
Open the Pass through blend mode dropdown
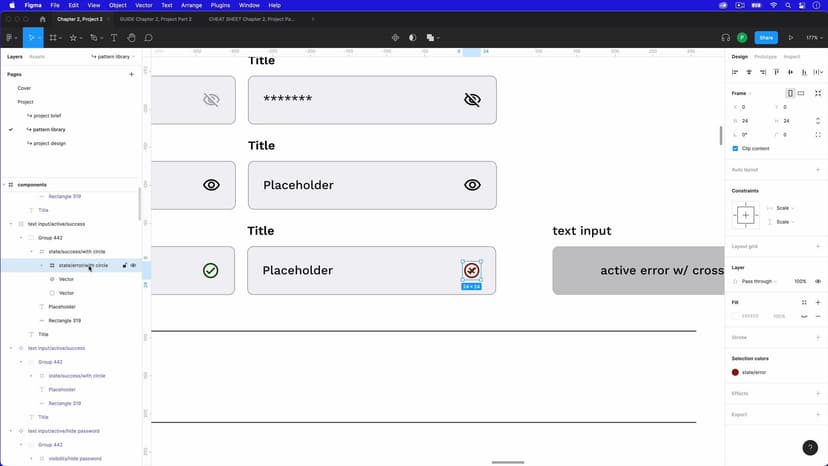(x=758, y=282)
